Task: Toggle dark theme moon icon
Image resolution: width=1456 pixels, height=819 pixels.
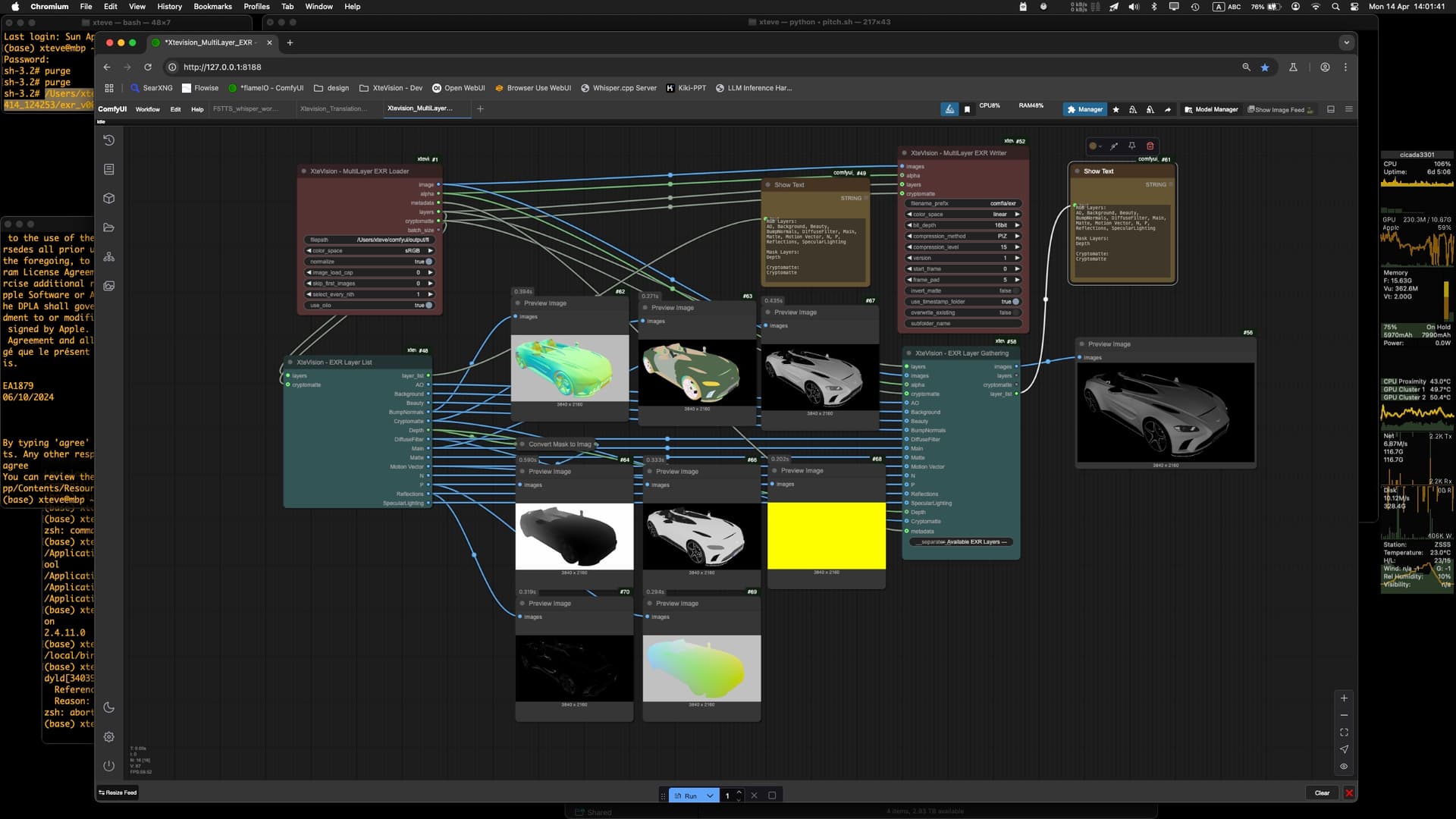Action: pyautogui.click(x=109, y=708)
